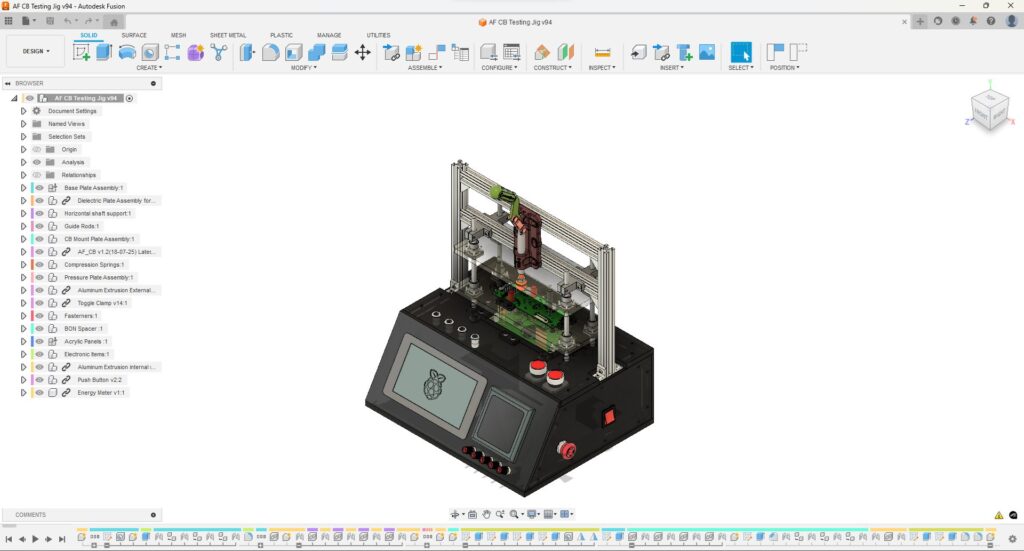Select the Fillet tool

point(270,52)
